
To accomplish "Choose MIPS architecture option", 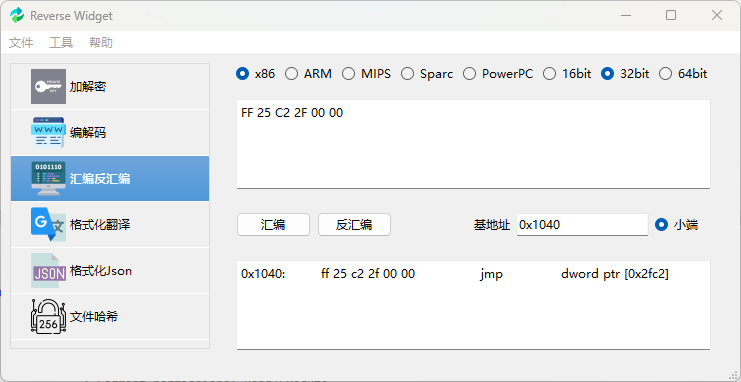I will pyautogui.click(x=367, y=74).
